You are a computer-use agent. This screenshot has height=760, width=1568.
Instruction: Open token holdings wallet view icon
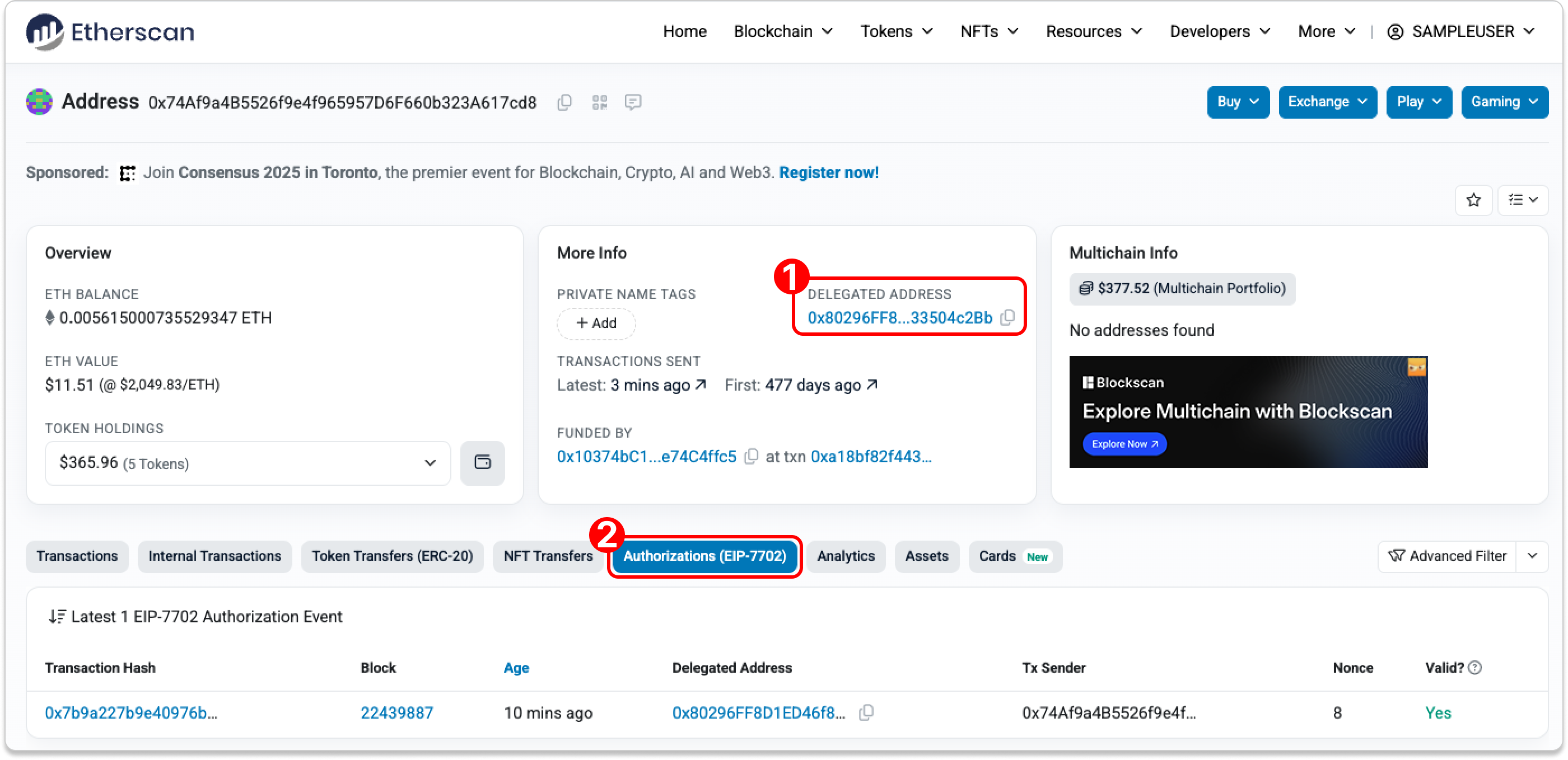pyautogui.click(x=482, y=462)
